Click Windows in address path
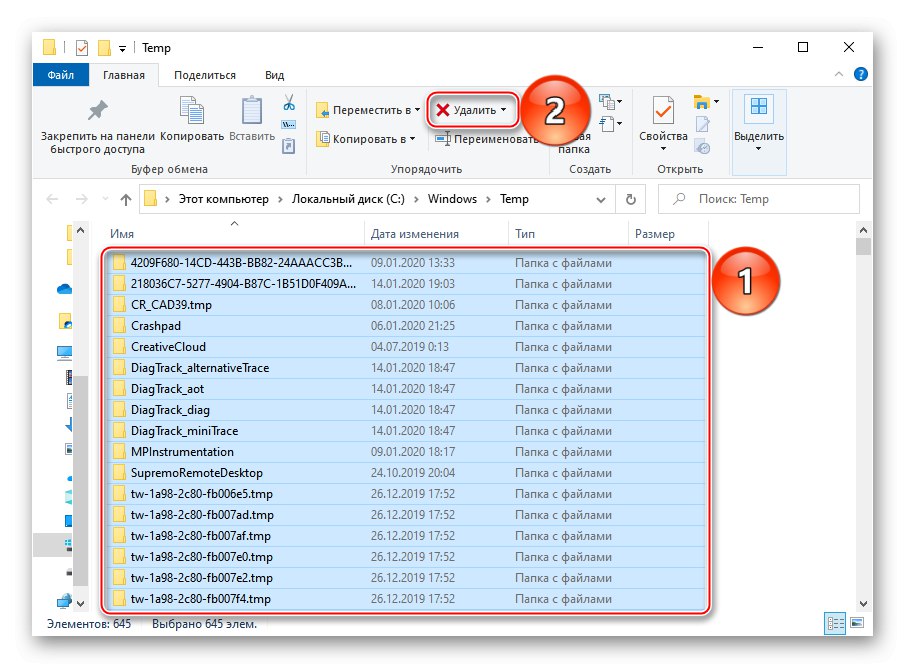Viewport: 905px width, 668px height. point(452,199)
